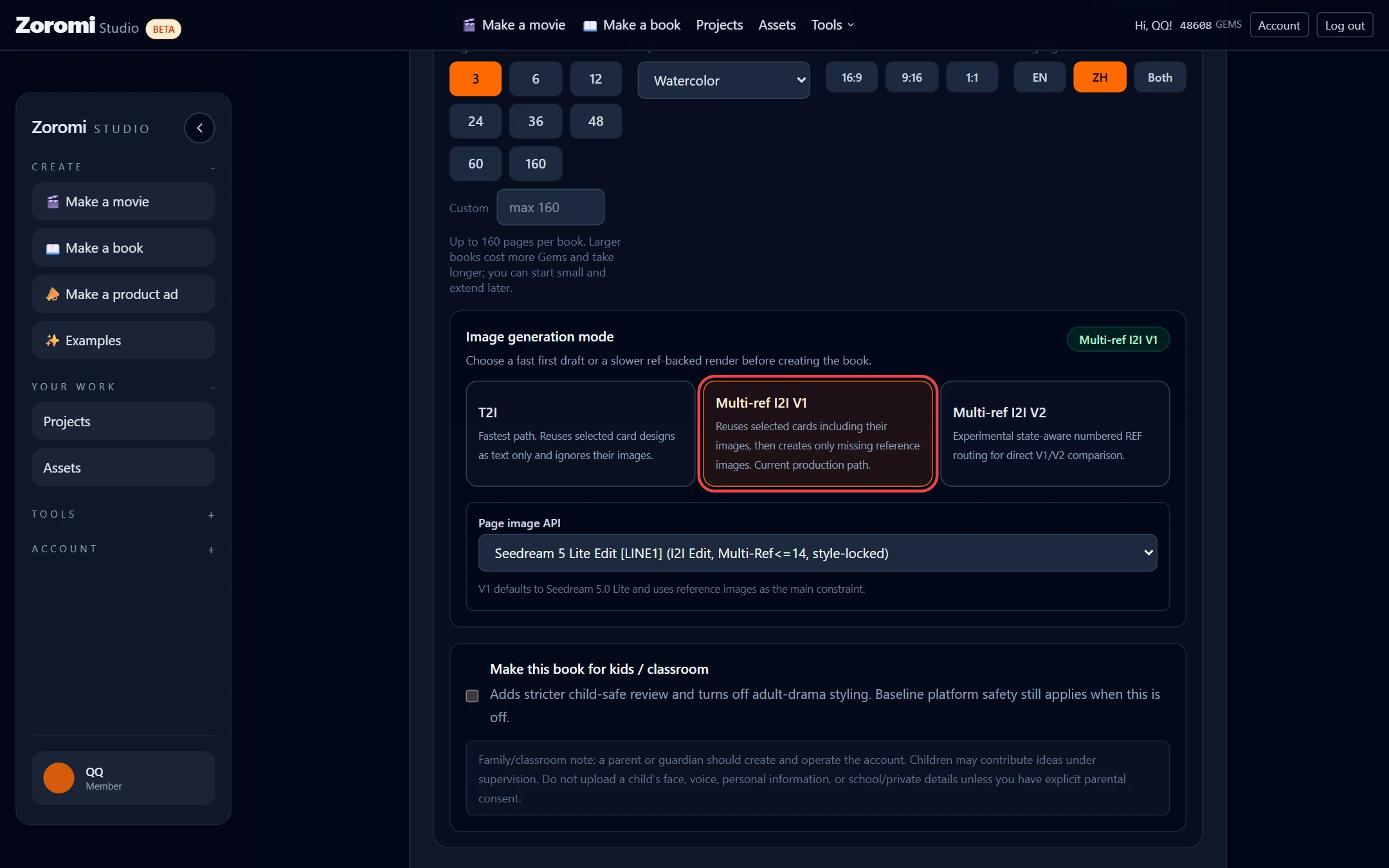Click the Log out button
This screenshot has height=868, width=1389.
[x=1345, y=25]
